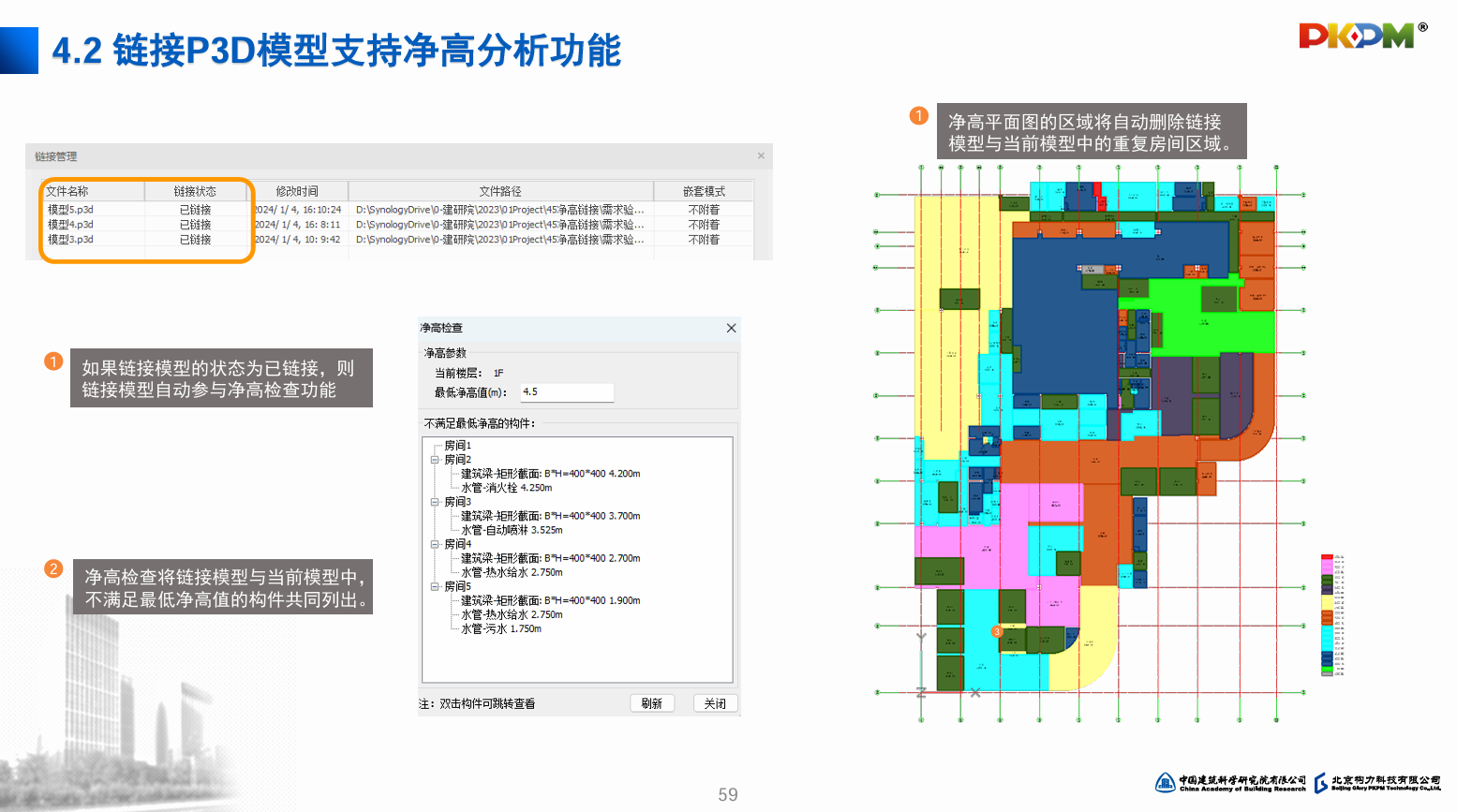
Task: Select the 模型3.p3d file entry
Action: [x=70, y=240]
